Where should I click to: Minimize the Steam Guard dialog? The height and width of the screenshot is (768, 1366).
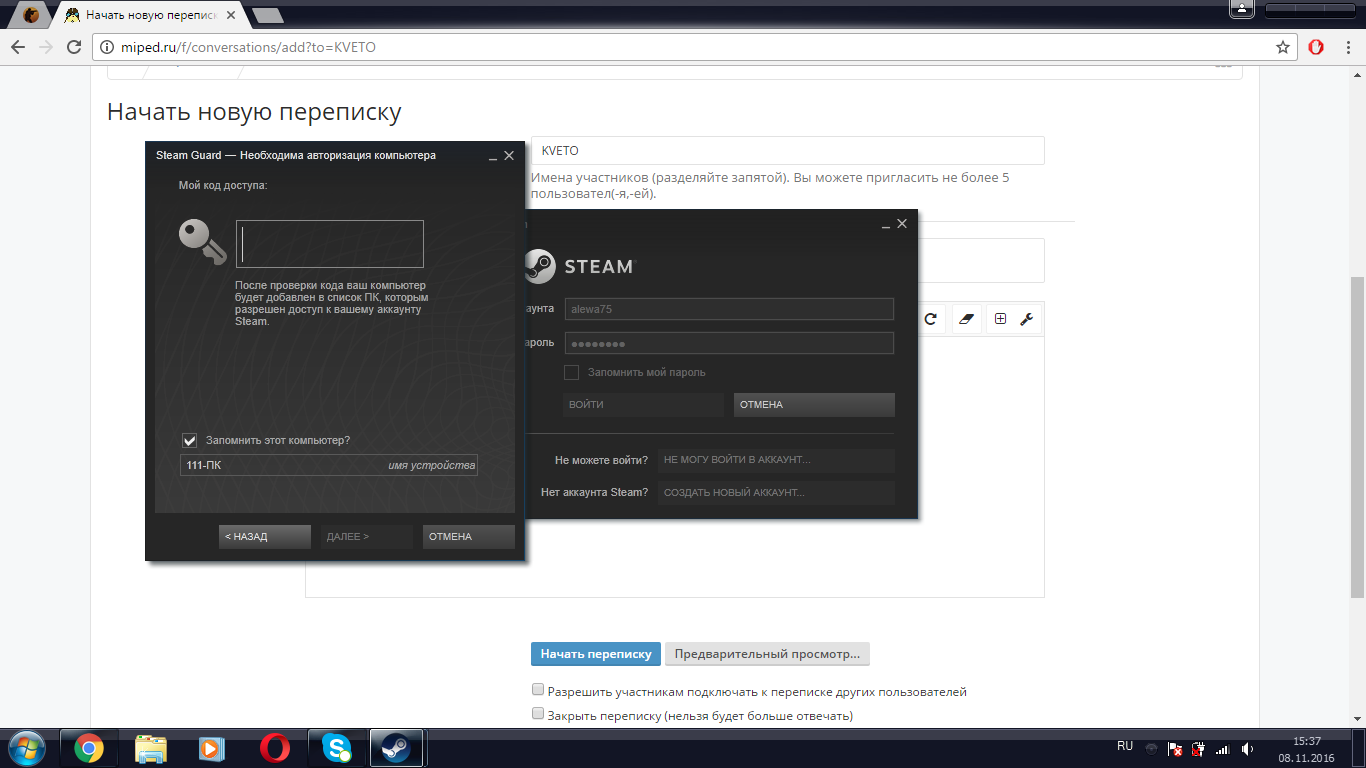(x=492, y=156)
